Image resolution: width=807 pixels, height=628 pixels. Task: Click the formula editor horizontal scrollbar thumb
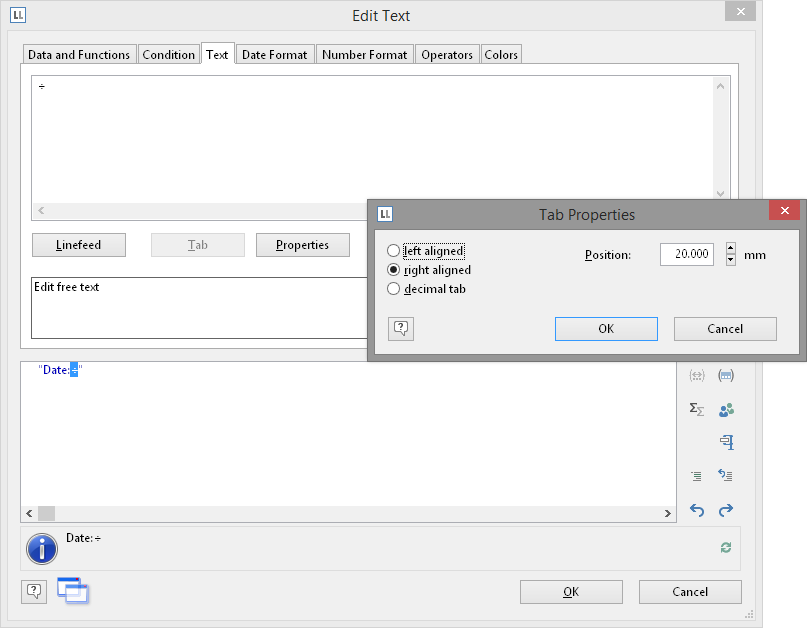47,513
